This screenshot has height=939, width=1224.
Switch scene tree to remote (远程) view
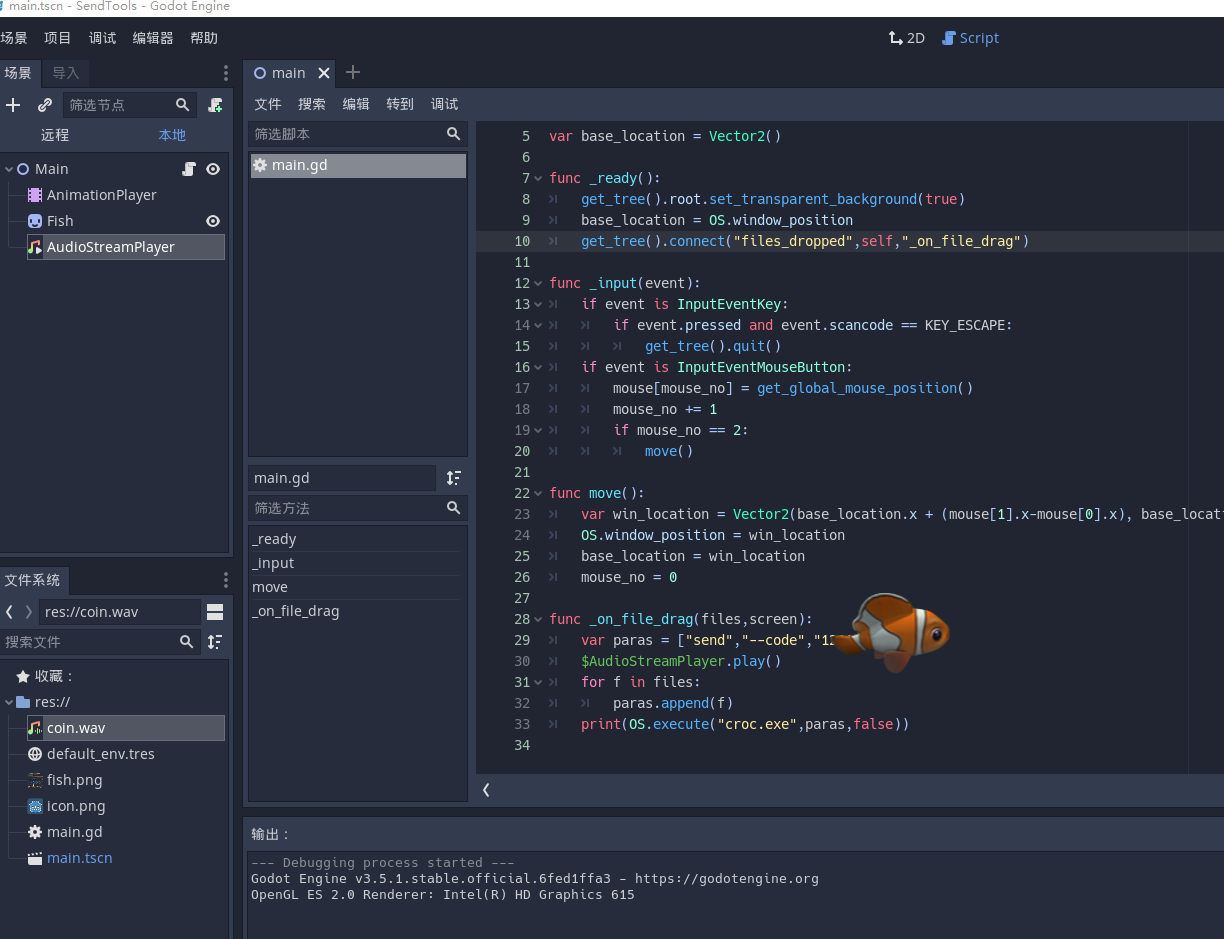55,135
